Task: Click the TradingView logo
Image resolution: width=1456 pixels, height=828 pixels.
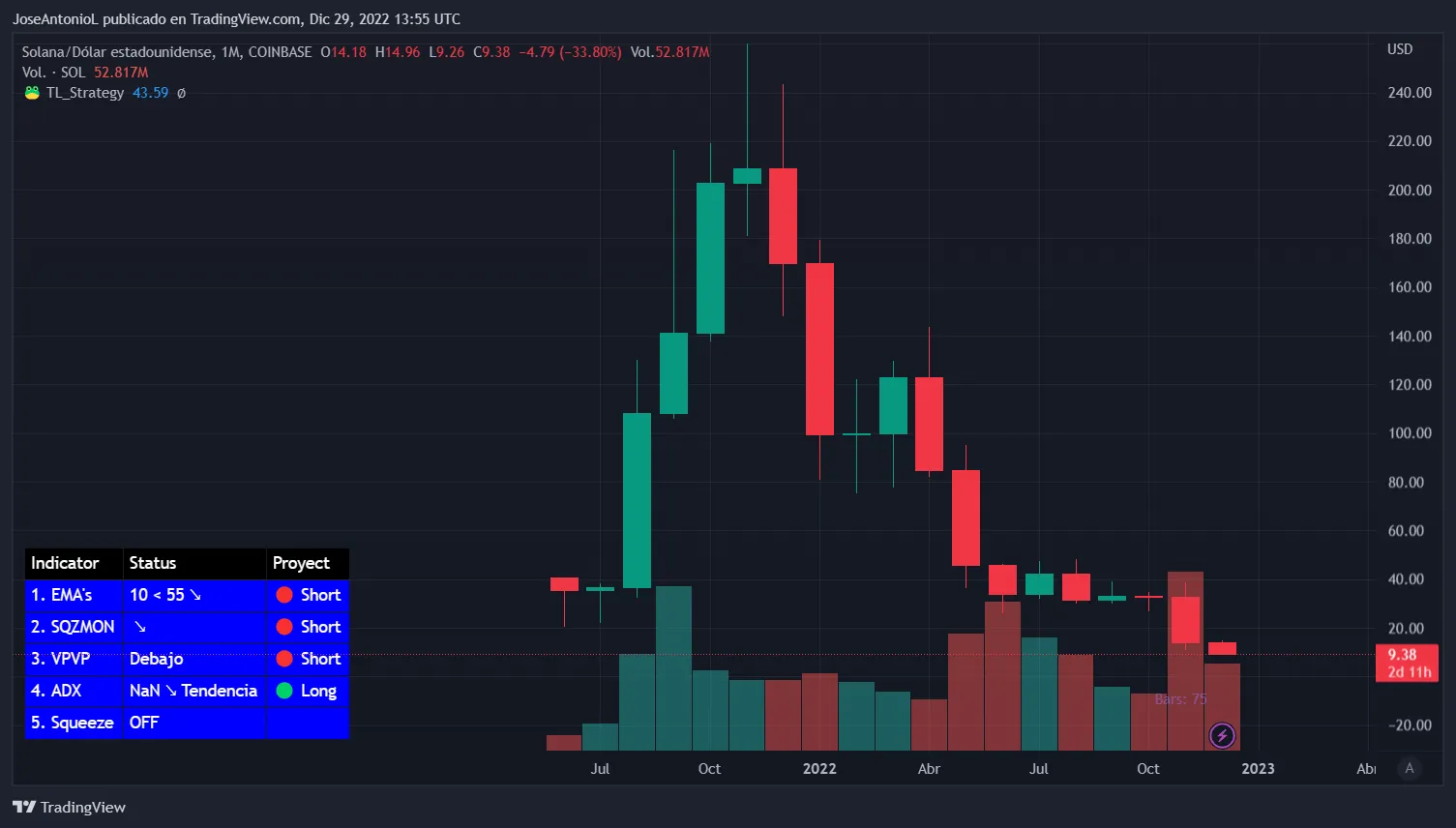Action: pyautogui.click(x=69, y=807)
